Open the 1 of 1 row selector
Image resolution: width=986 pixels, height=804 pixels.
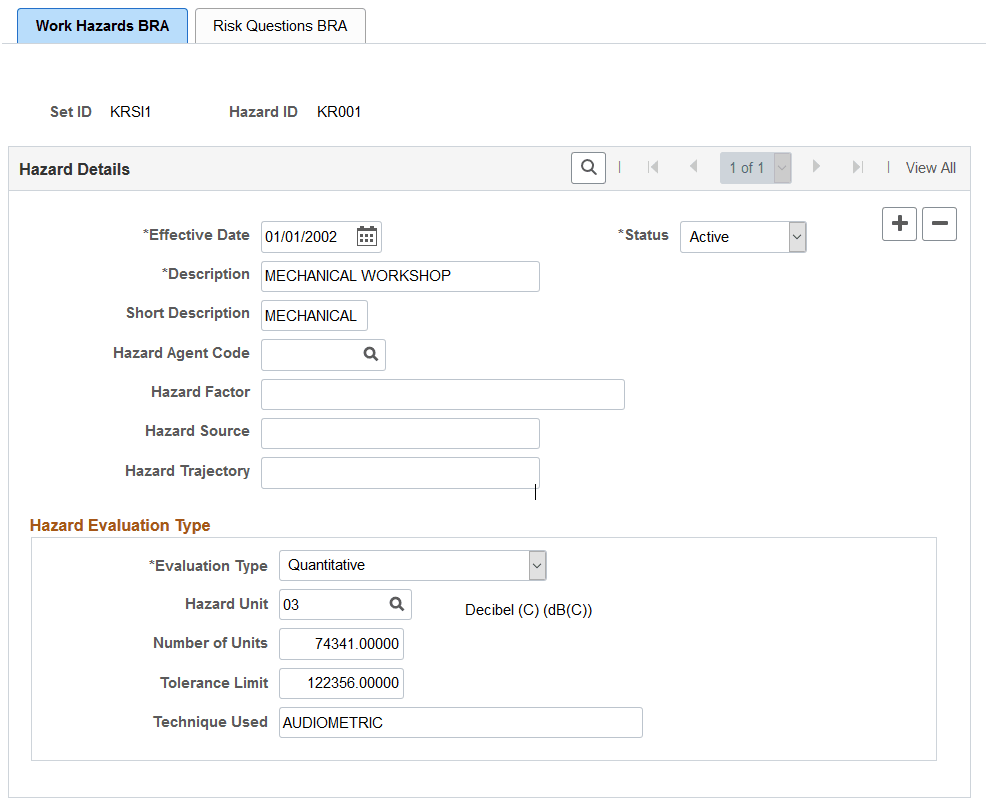(755, 168)
